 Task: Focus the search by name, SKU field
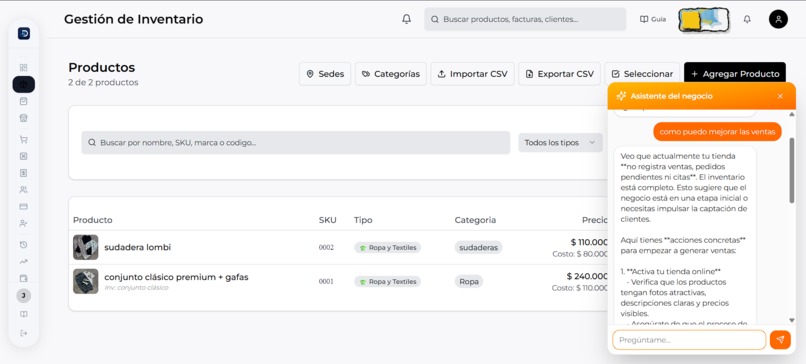point(296,142)
